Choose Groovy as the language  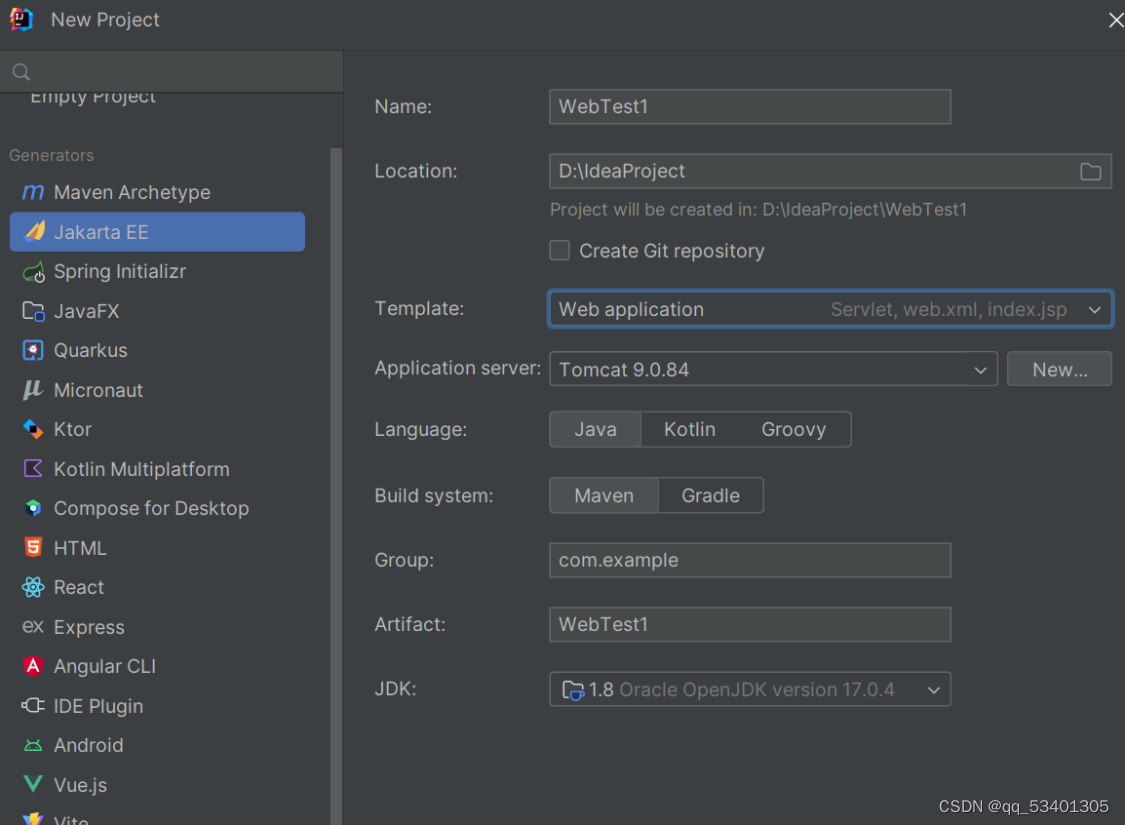click(x=794, y=429)
